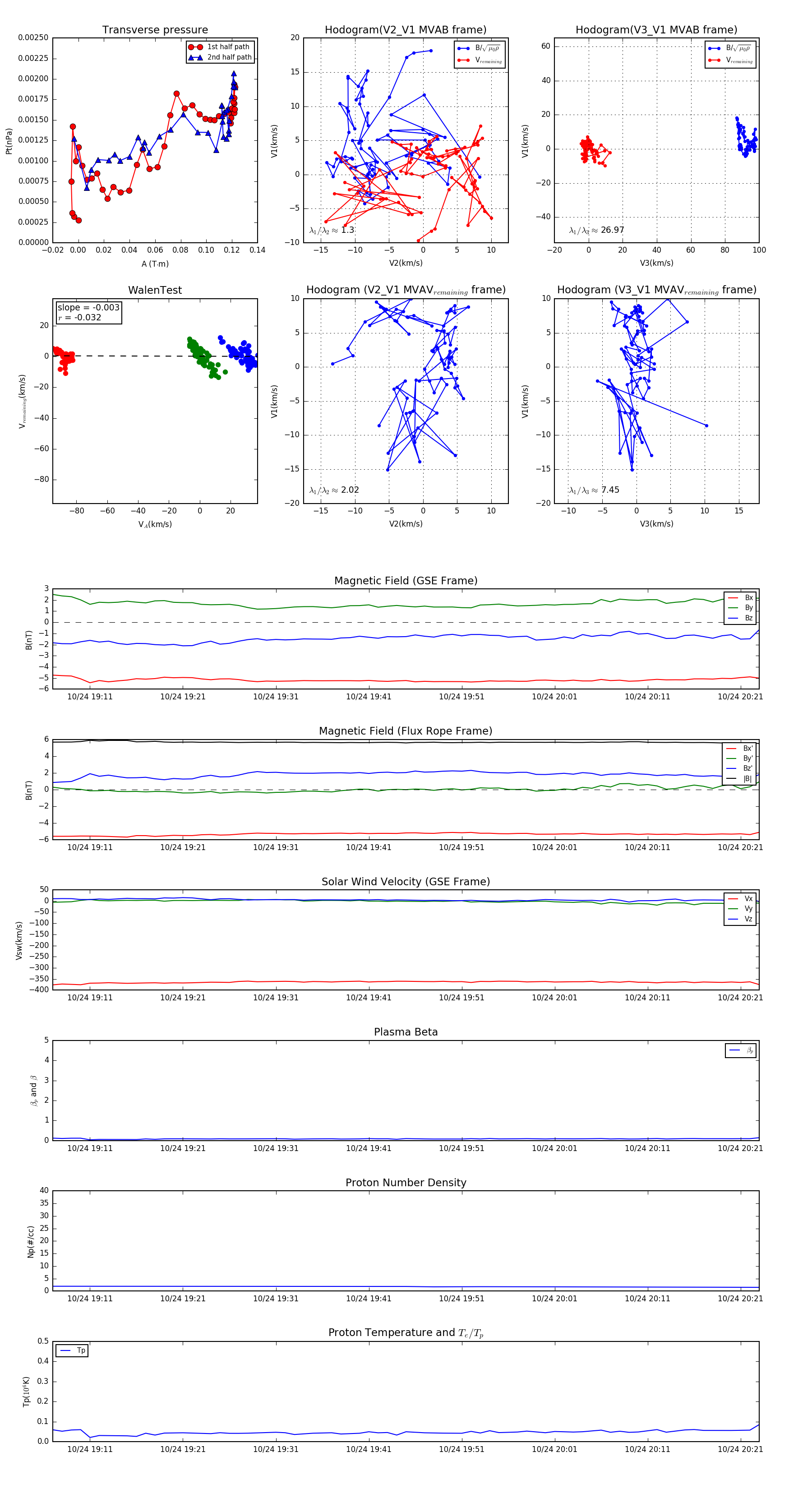
Task: Click 'Vsw(km/s)' y-axis label
Action: pyautogui.click(x=19, y=940)
